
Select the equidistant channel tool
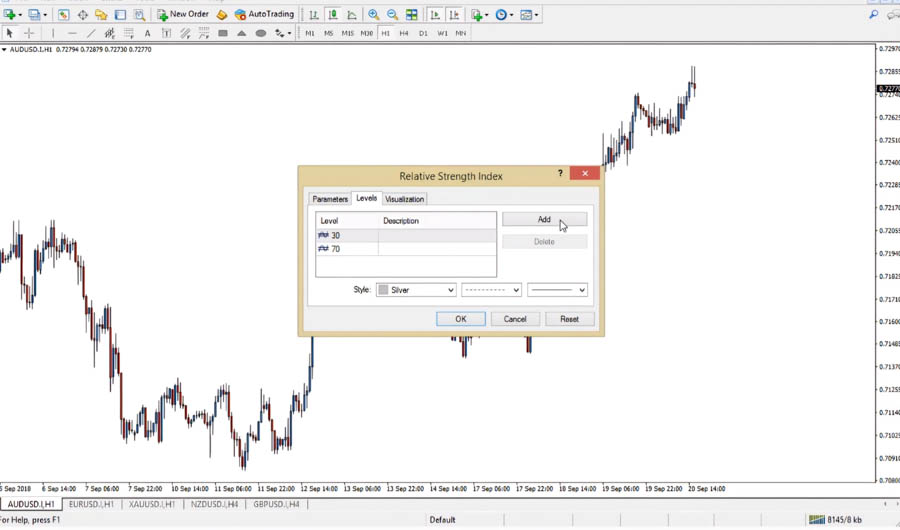click(110, 33)
